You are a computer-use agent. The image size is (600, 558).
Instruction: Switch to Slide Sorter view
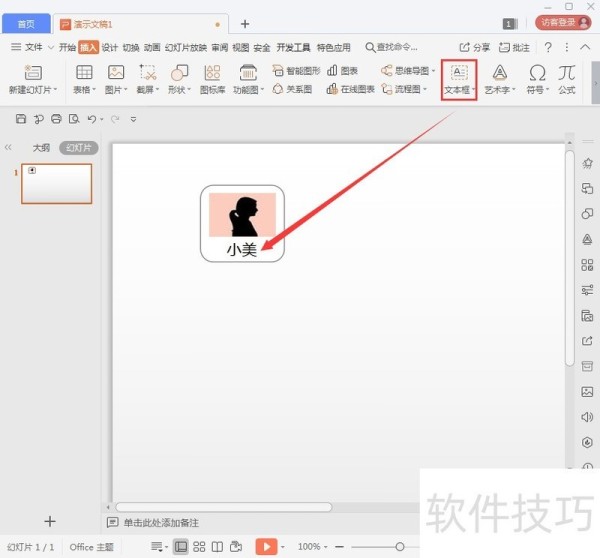(199, 547)
